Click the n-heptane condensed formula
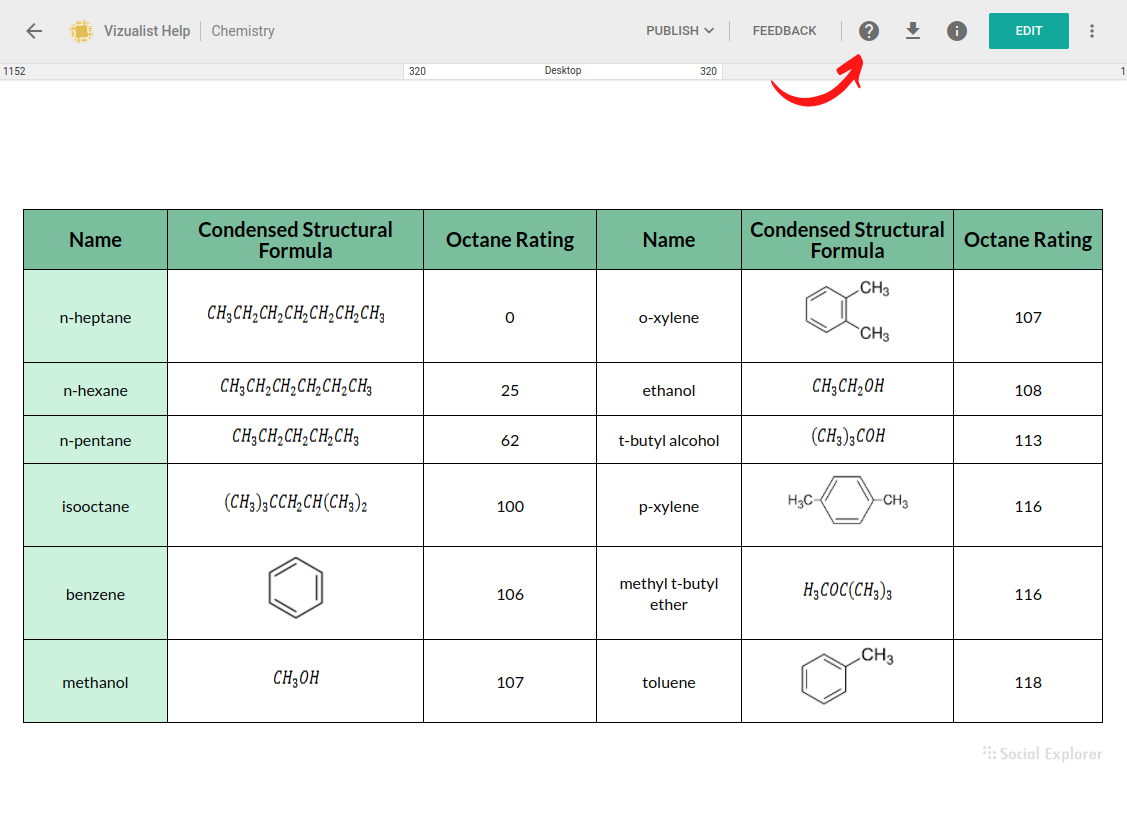 click(295, 313)
